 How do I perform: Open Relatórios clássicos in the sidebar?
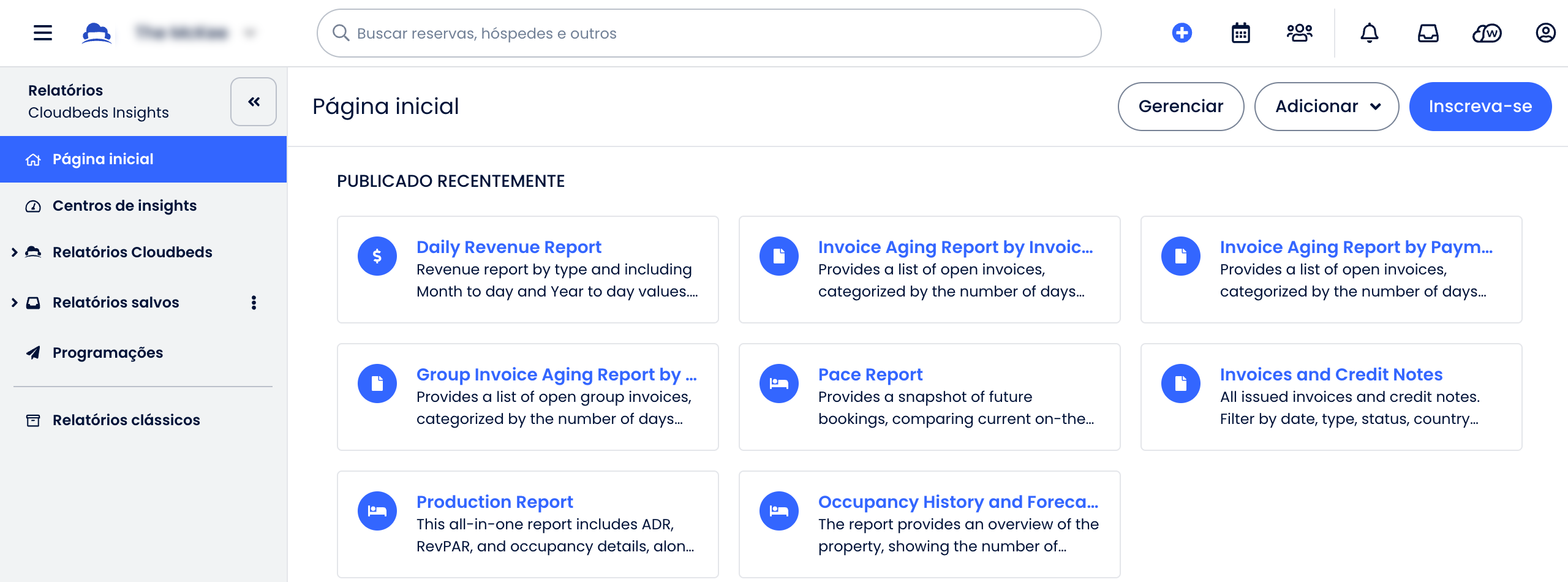pos(126,420)
